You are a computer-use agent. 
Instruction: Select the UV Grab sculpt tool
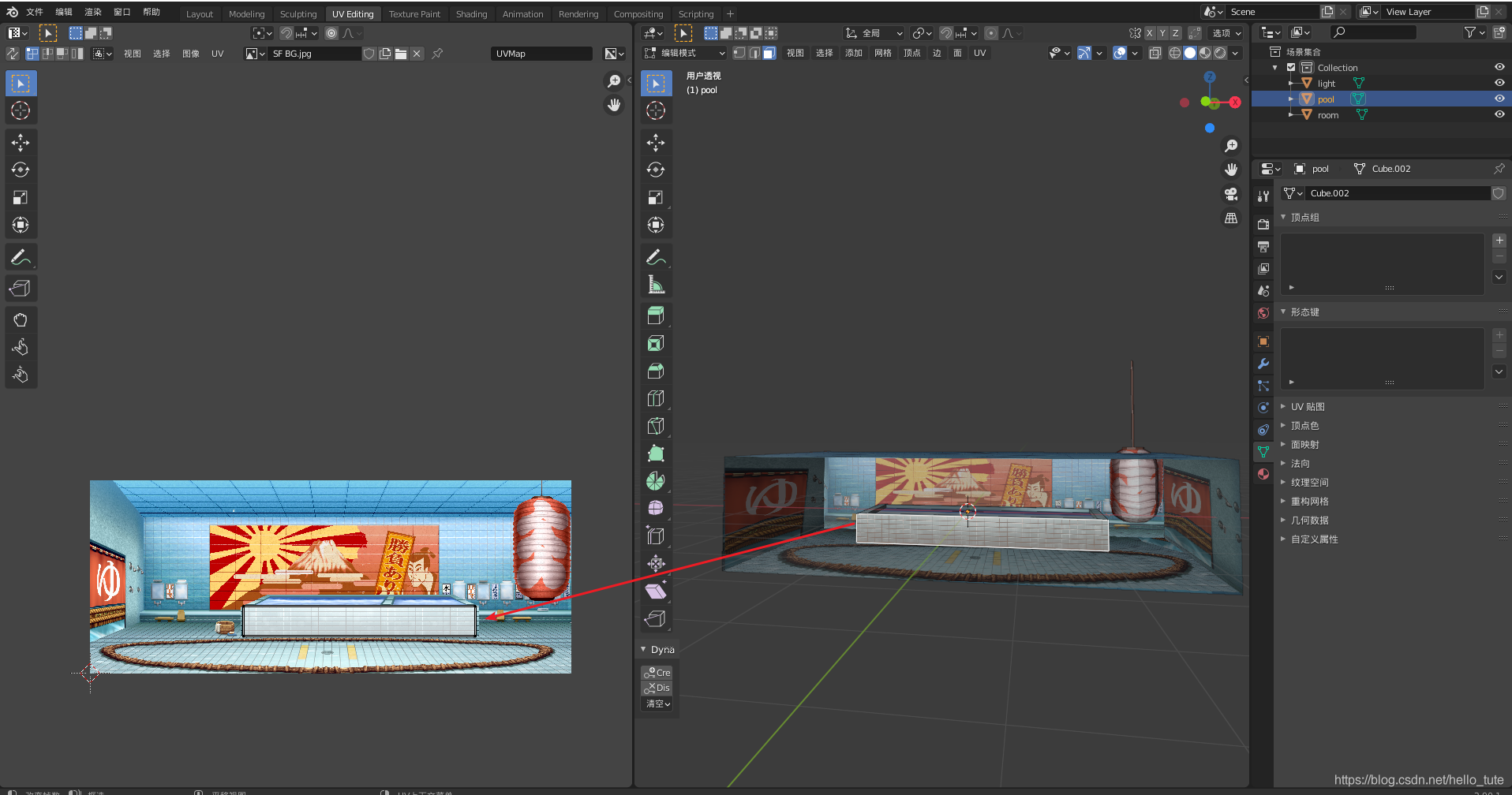click(21, 320)
